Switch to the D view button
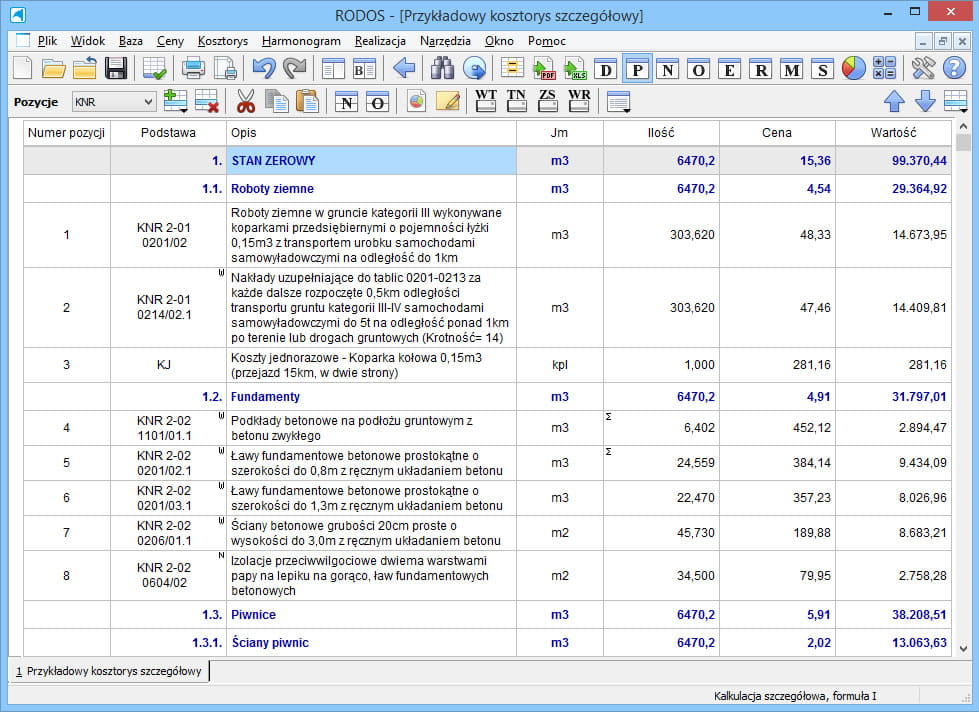This screenshot has width=979, height=712. pos(605,69)
